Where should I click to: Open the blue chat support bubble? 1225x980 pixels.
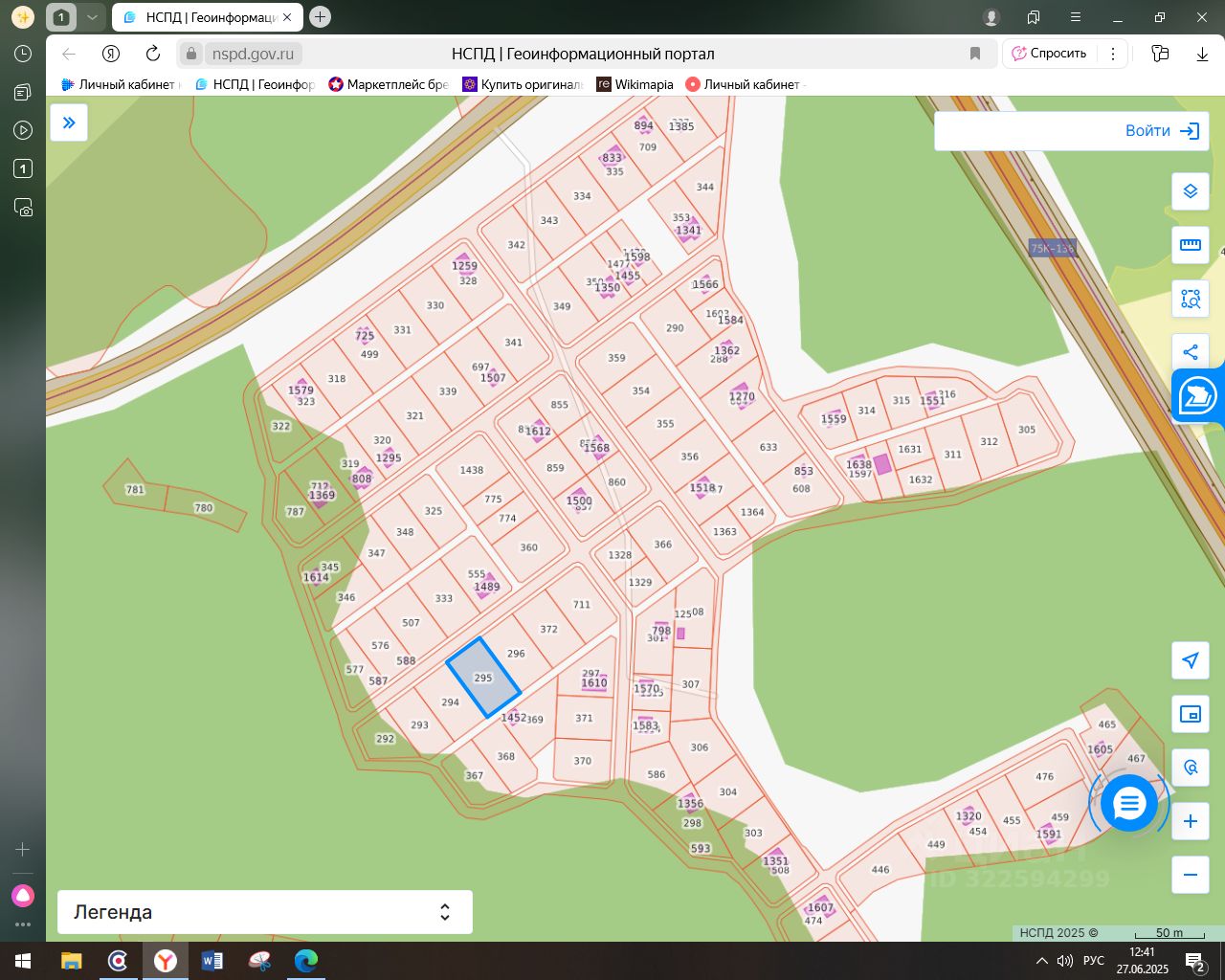tap(1129, 804)
